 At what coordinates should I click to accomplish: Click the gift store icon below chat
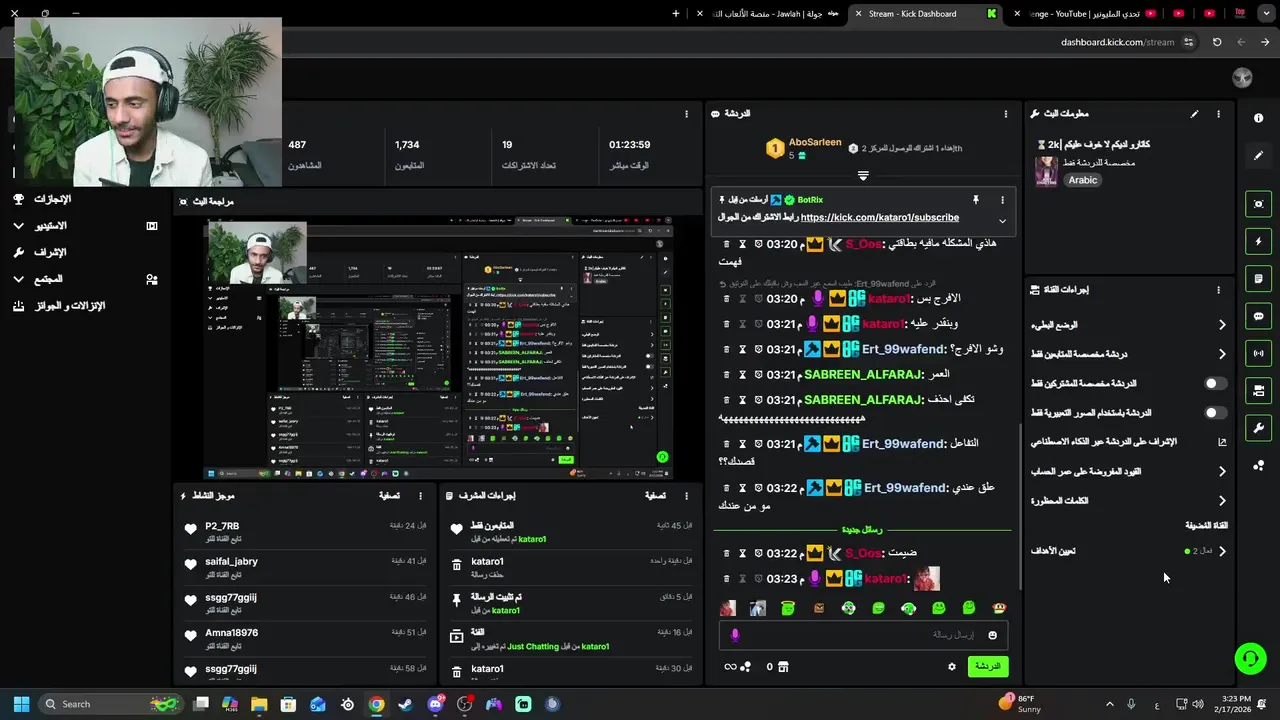pos(783,667)
